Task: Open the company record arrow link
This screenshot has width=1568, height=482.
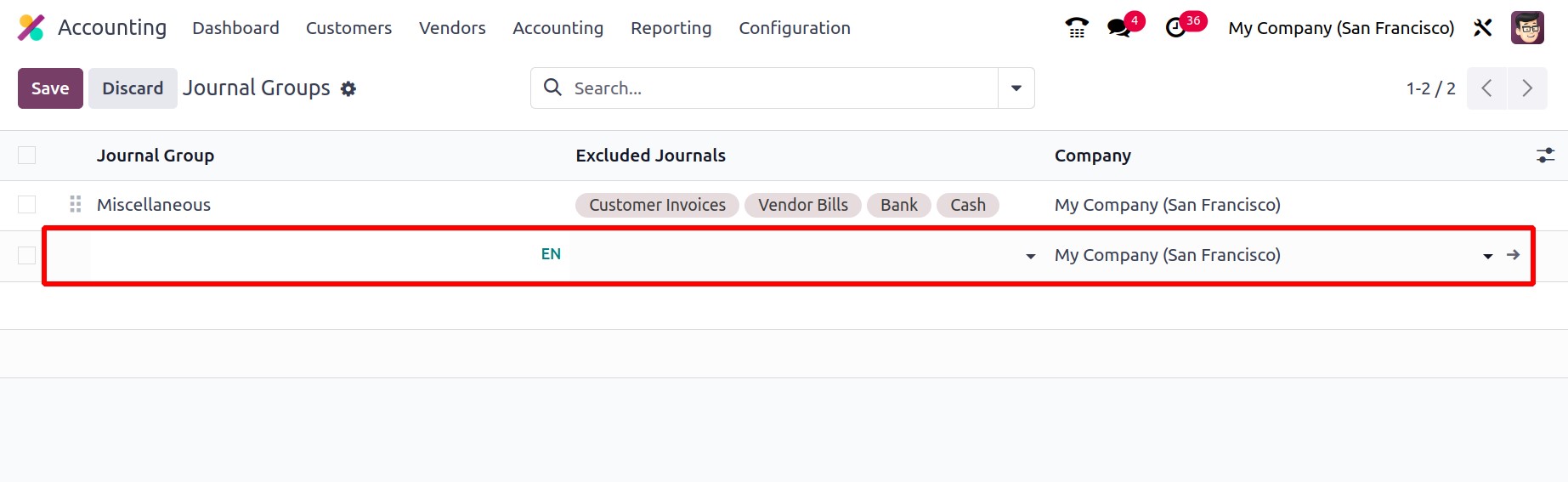Action: [1513, 255]
